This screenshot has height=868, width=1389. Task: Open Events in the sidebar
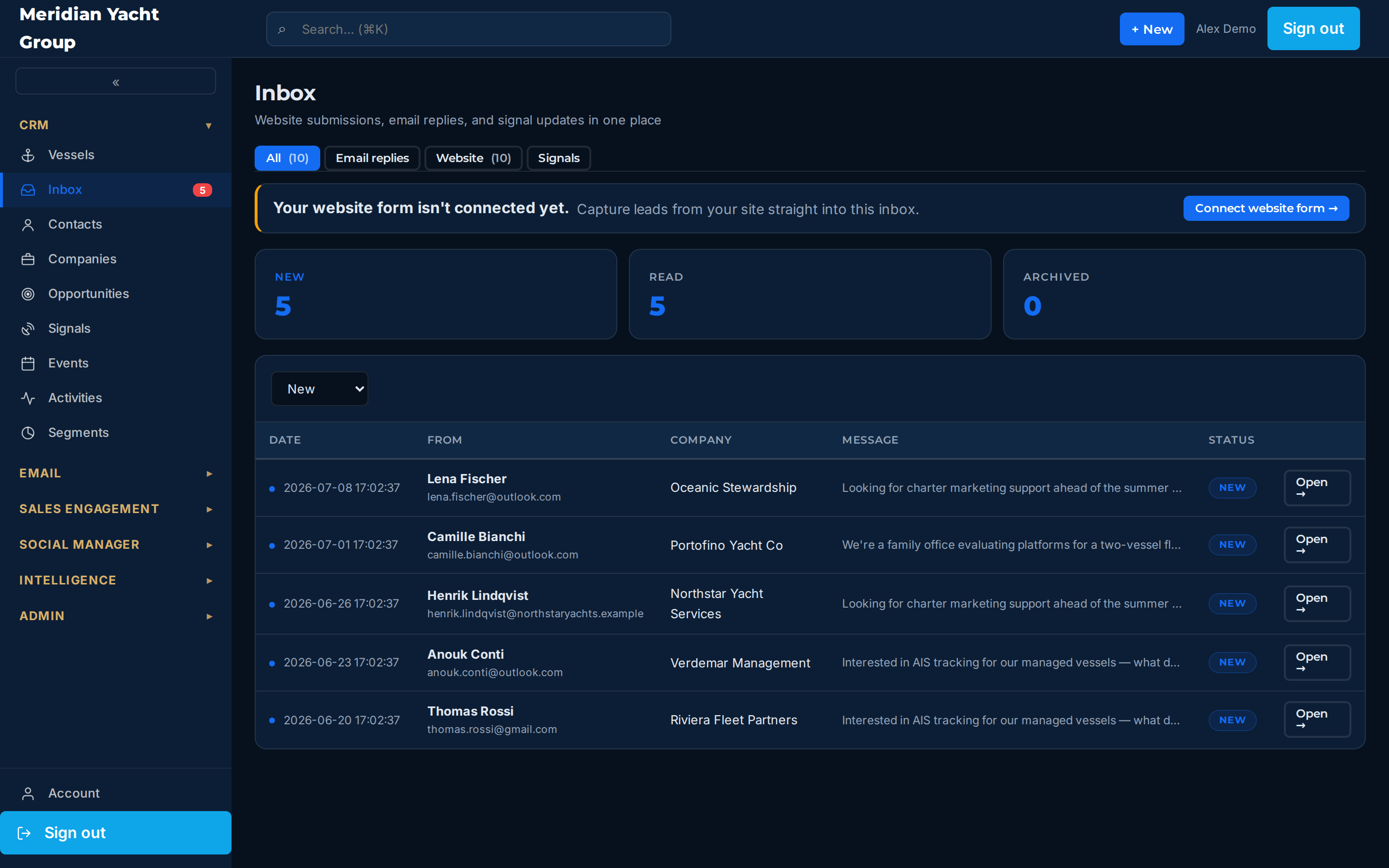pos(115,364)
